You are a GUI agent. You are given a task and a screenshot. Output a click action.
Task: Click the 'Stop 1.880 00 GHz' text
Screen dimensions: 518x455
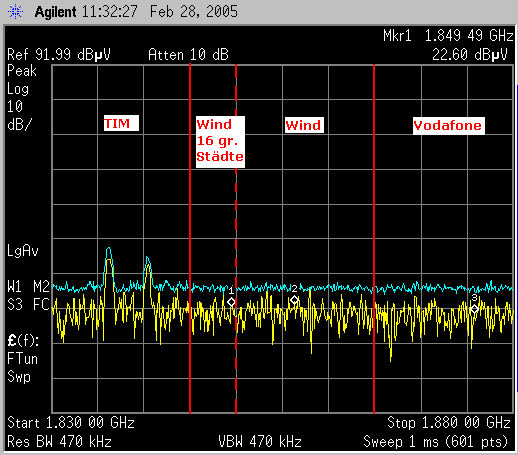pos(449,423)
